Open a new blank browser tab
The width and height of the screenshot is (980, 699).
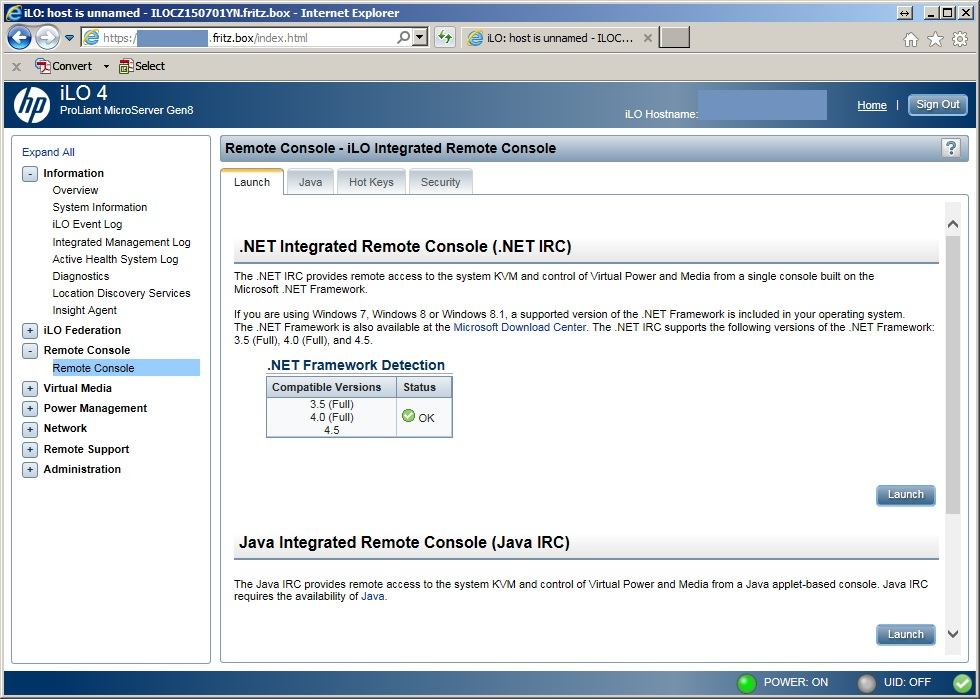[674, 38]
